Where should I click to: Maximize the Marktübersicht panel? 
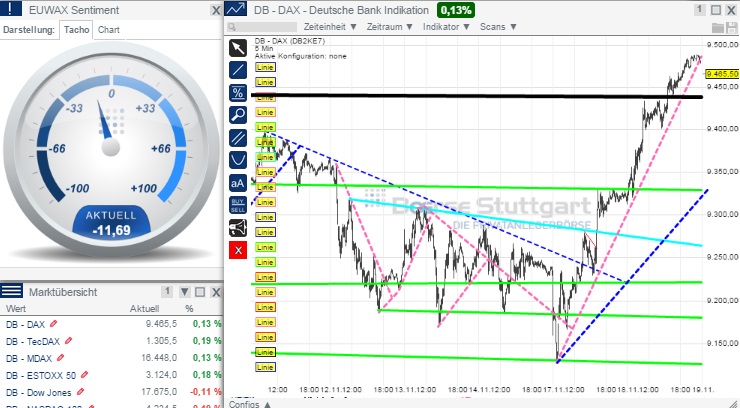coord(200,292)
